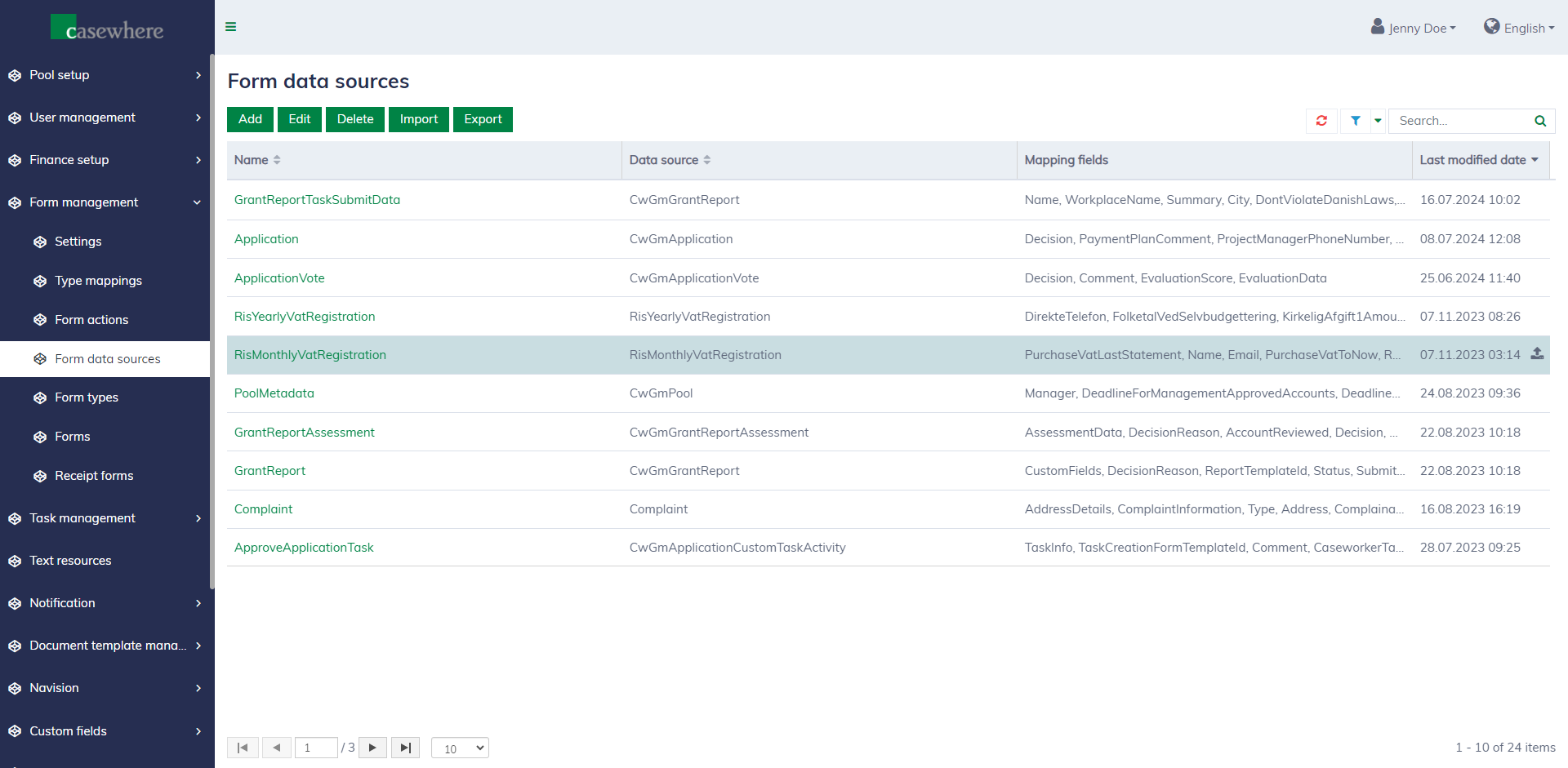
Task: Go to the next page
Action: click(x=372, y=748)
